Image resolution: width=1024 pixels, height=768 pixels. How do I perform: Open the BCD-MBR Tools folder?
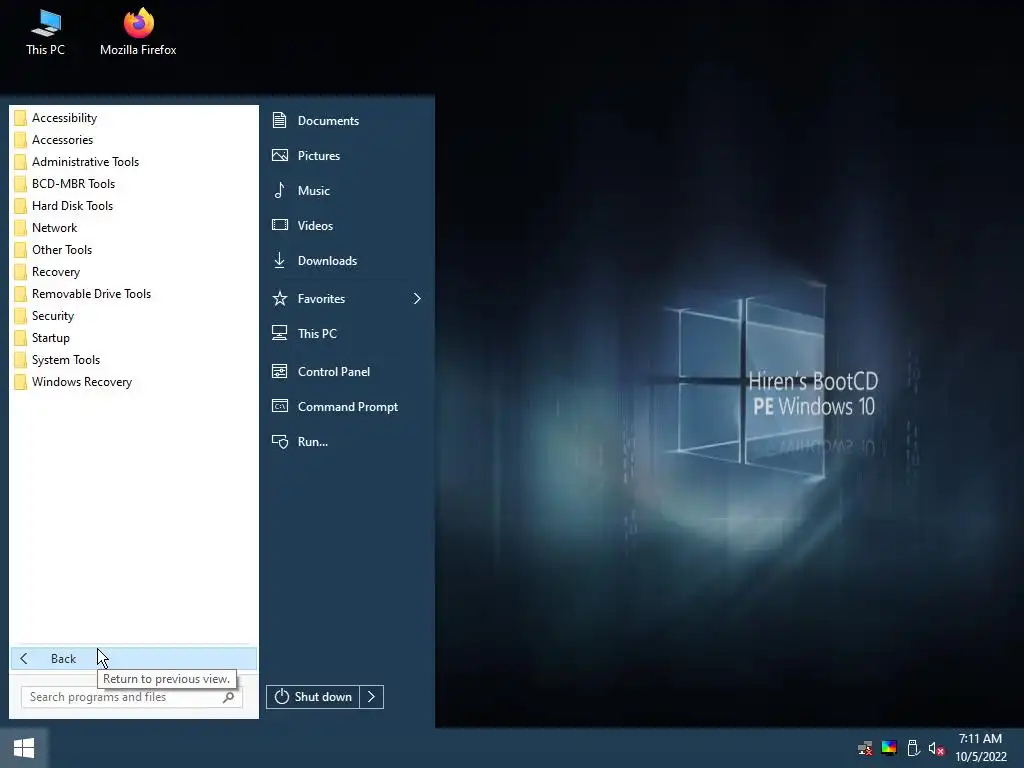coord(133,184)
